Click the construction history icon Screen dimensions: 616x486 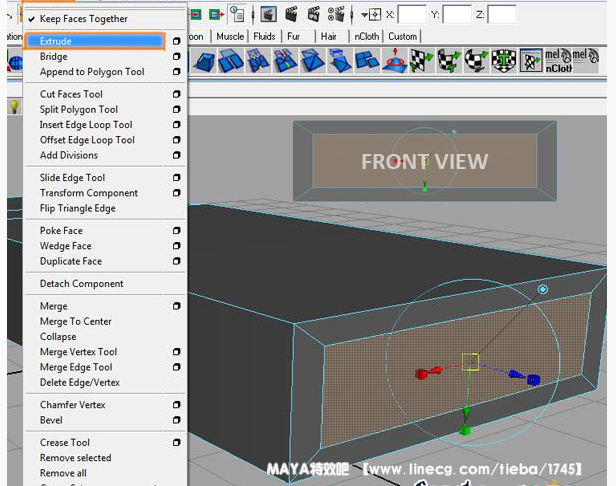[x=237, y=14]
